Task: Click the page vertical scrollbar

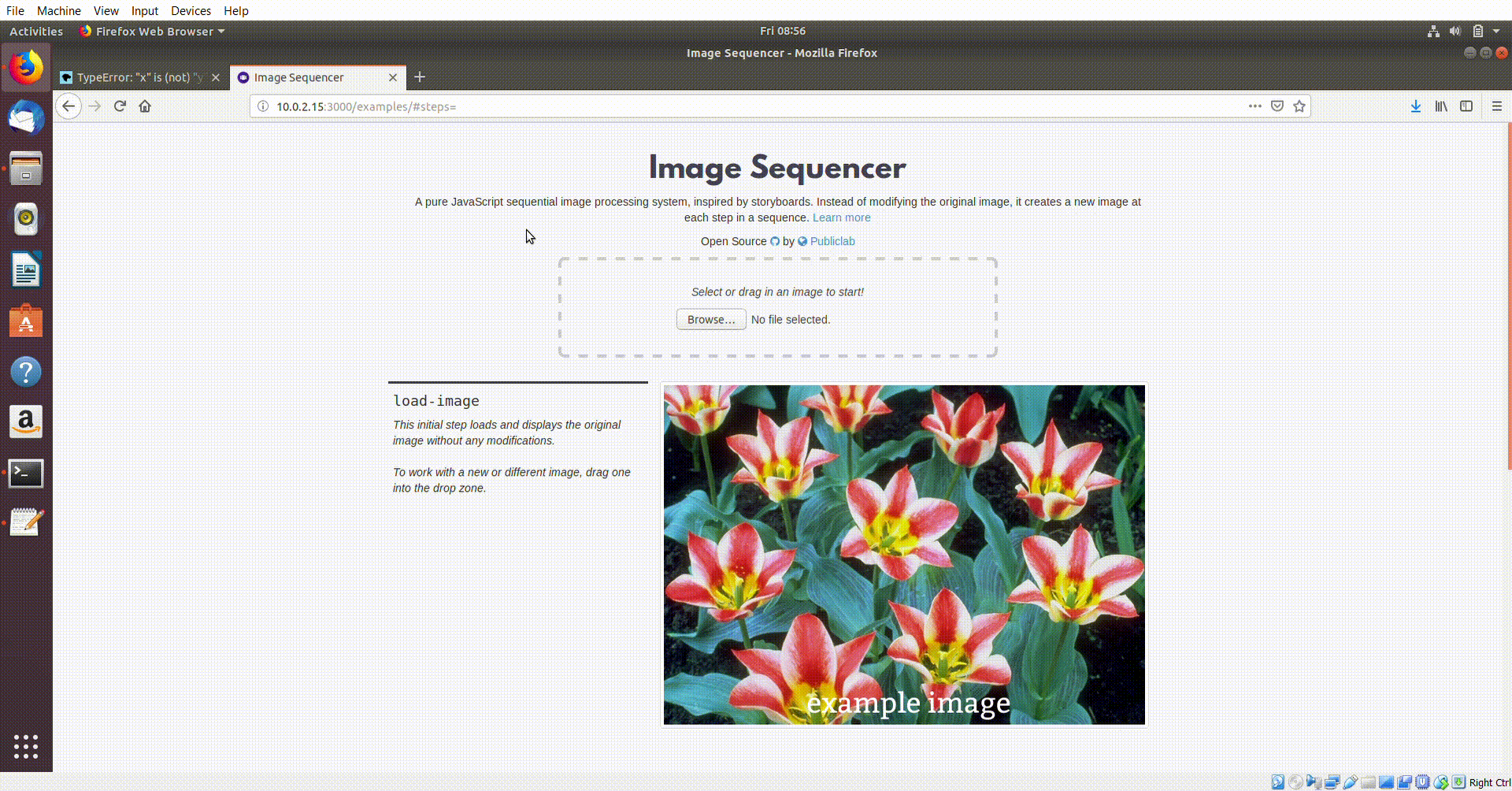Action: coord(1509,295)
